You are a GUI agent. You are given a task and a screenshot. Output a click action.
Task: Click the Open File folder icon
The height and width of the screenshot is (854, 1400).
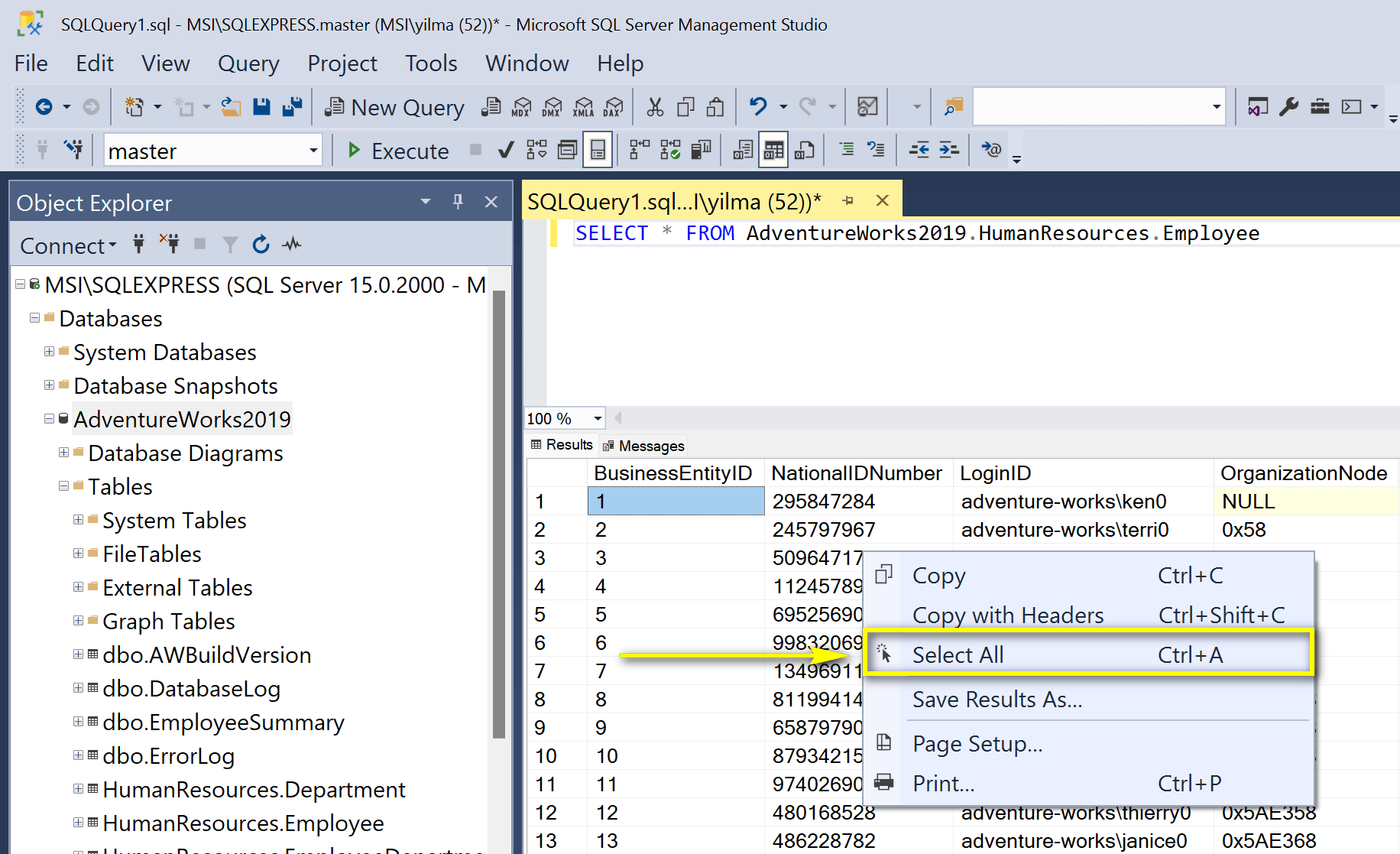(x=231, y=107)
